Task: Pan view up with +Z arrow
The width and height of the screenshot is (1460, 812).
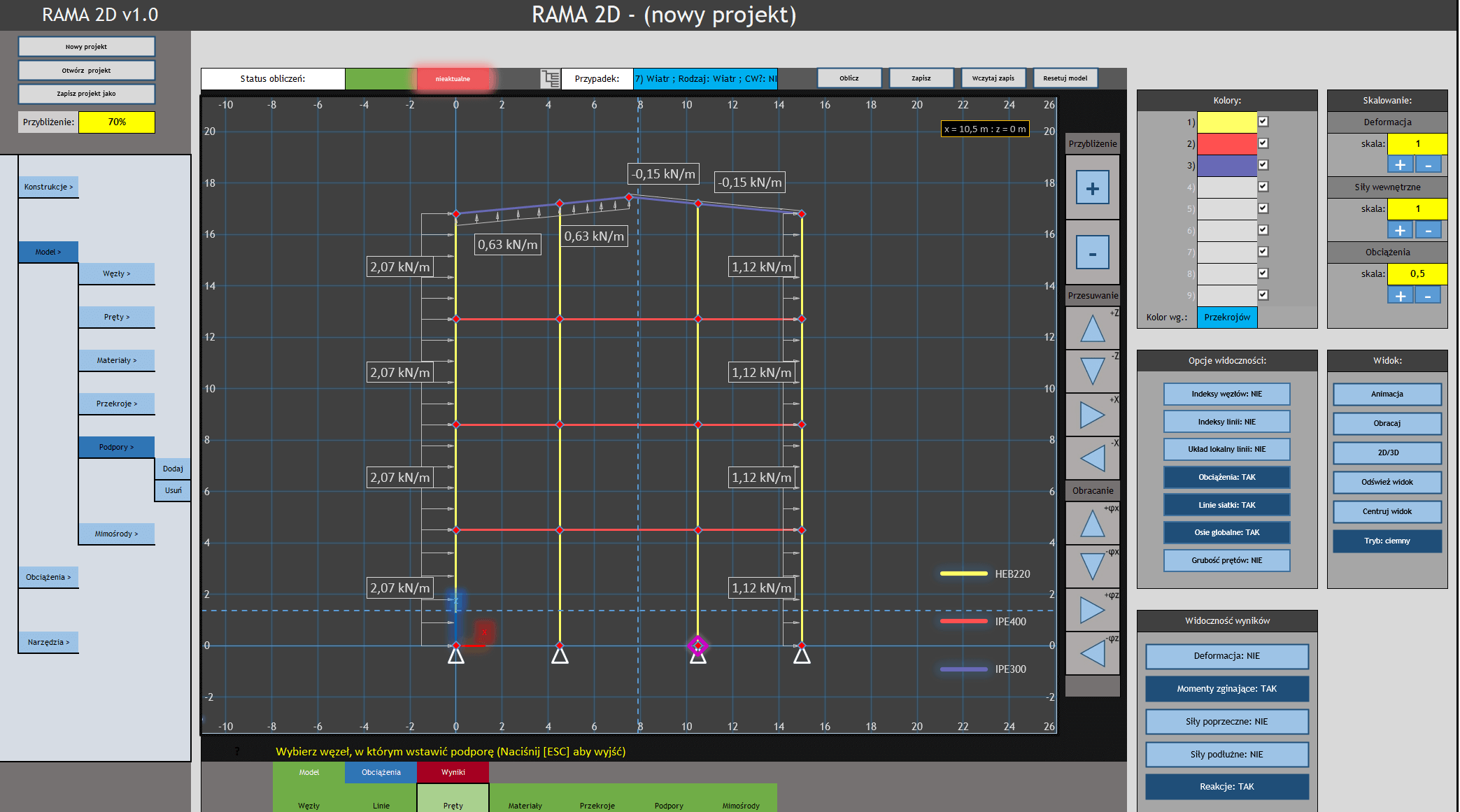Action: [1092, 328]
